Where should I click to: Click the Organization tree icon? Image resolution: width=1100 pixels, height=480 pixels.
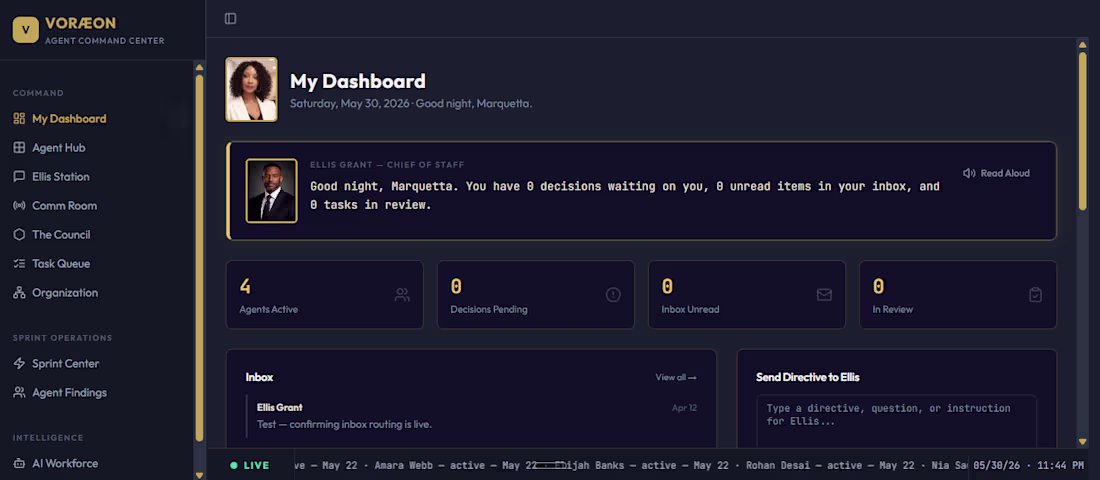point(20,293)
